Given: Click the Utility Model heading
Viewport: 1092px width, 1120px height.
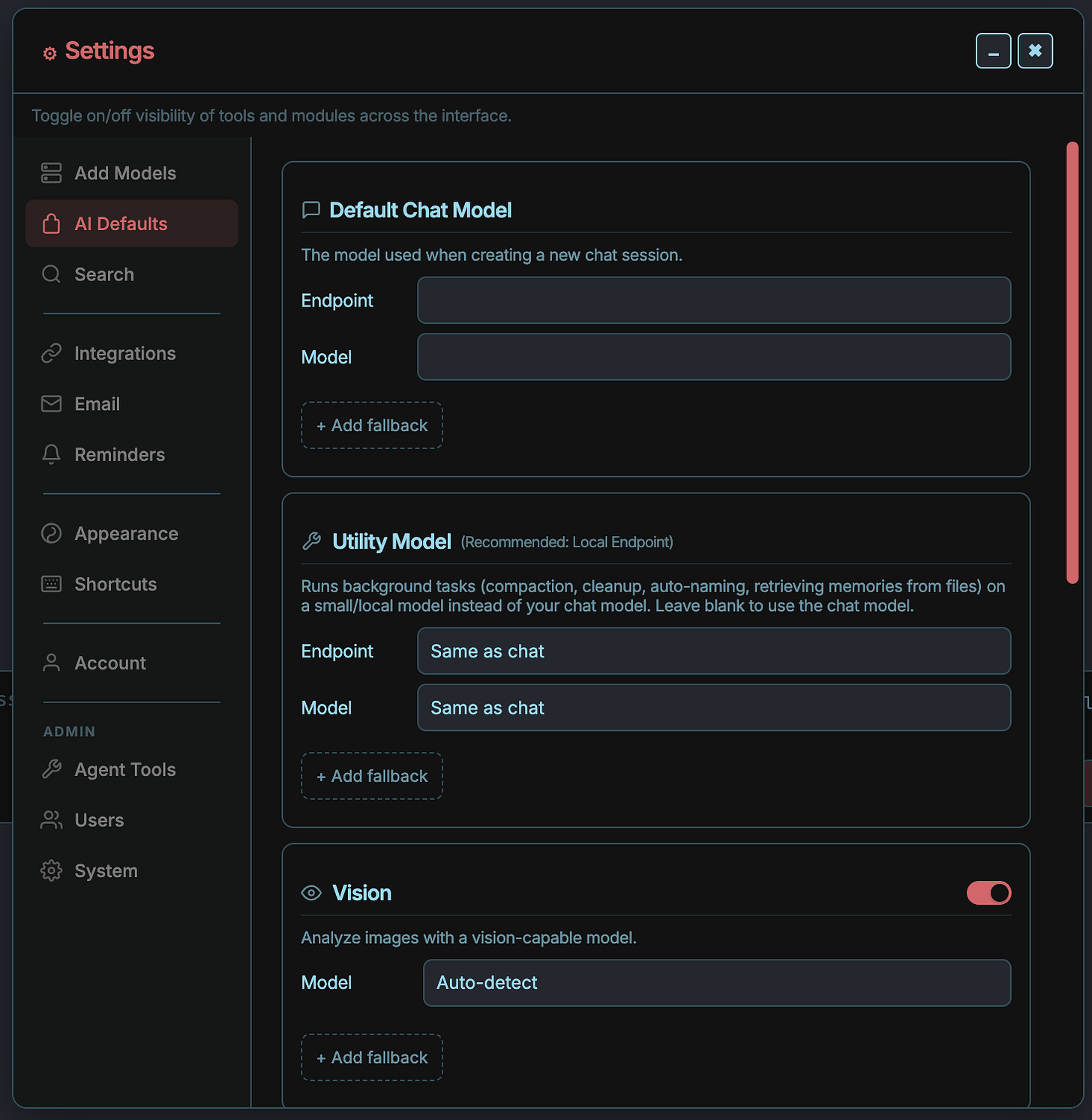Looking at the screenshot, I should (x=391, y=541).
